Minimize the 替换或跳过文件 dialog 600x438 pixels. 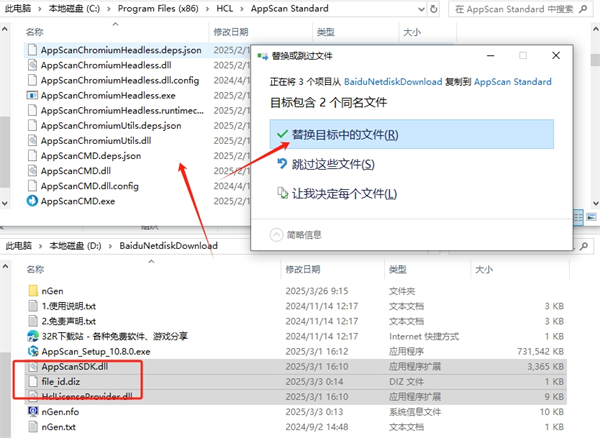(x=491, y=56)
